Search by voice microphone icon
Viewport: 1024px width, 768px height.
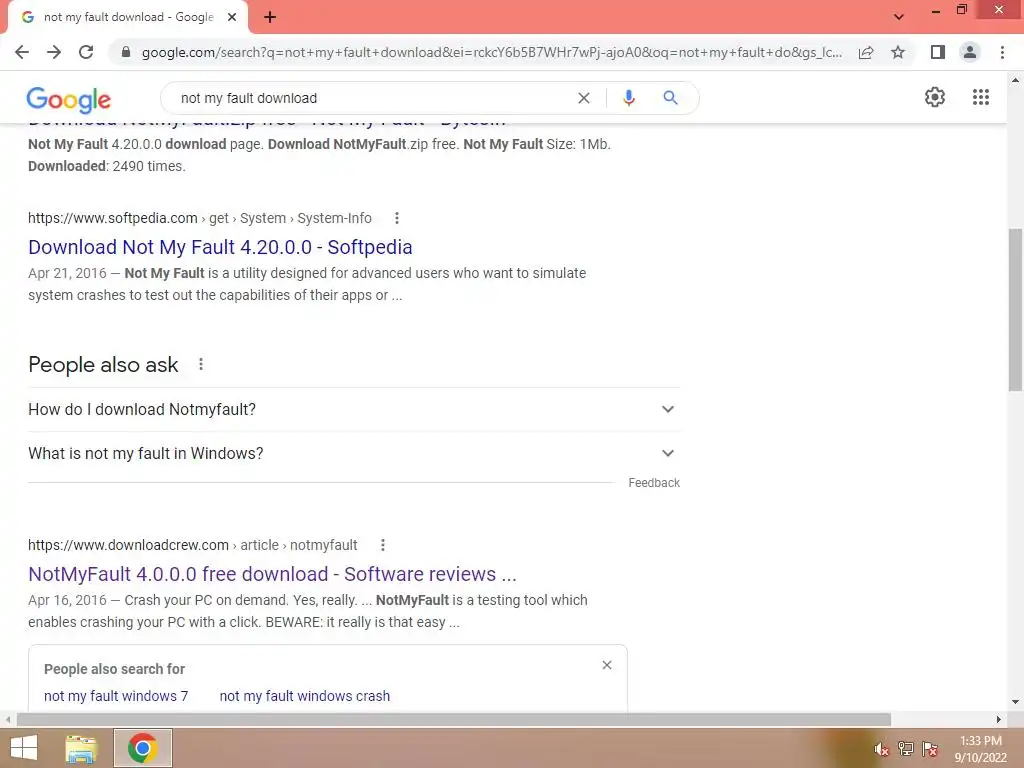[x=628, y=98]
